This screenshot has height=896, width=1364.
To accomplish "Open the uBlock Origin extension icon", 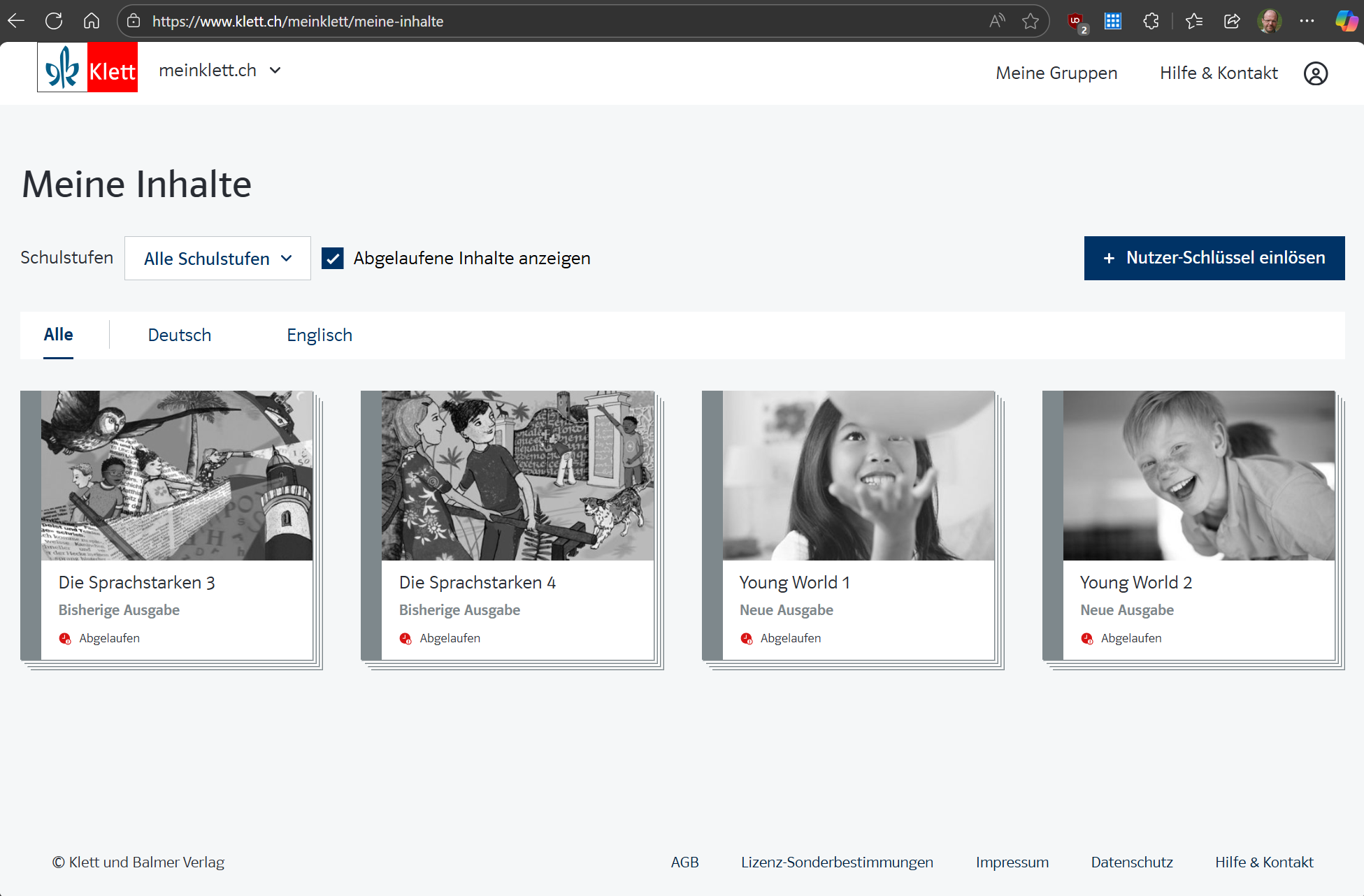I will (x=1076, y=21).
